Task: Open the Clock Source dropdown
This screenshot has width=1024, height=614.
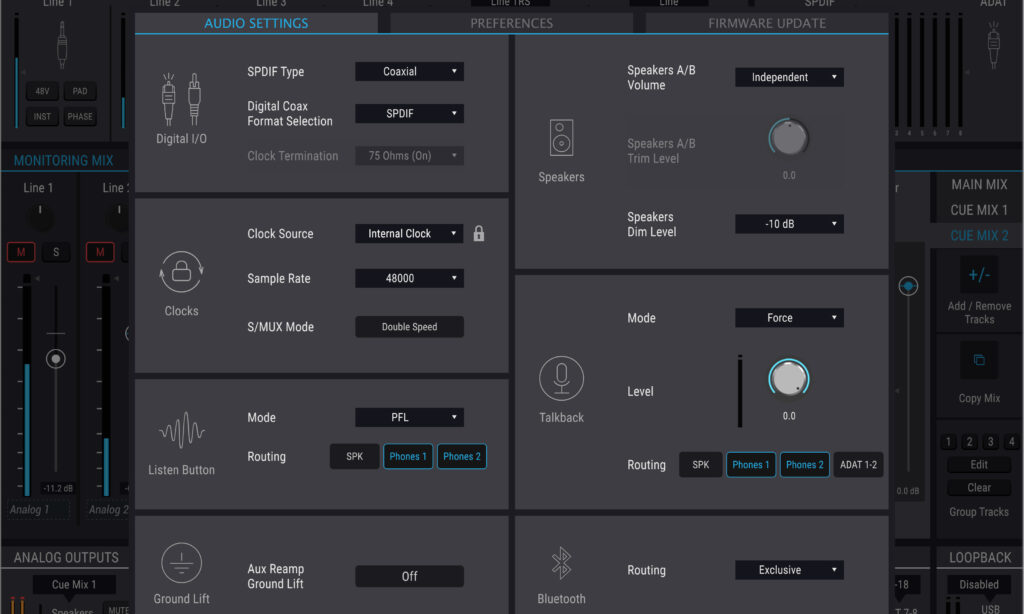Action: click(x=409, y=233)
